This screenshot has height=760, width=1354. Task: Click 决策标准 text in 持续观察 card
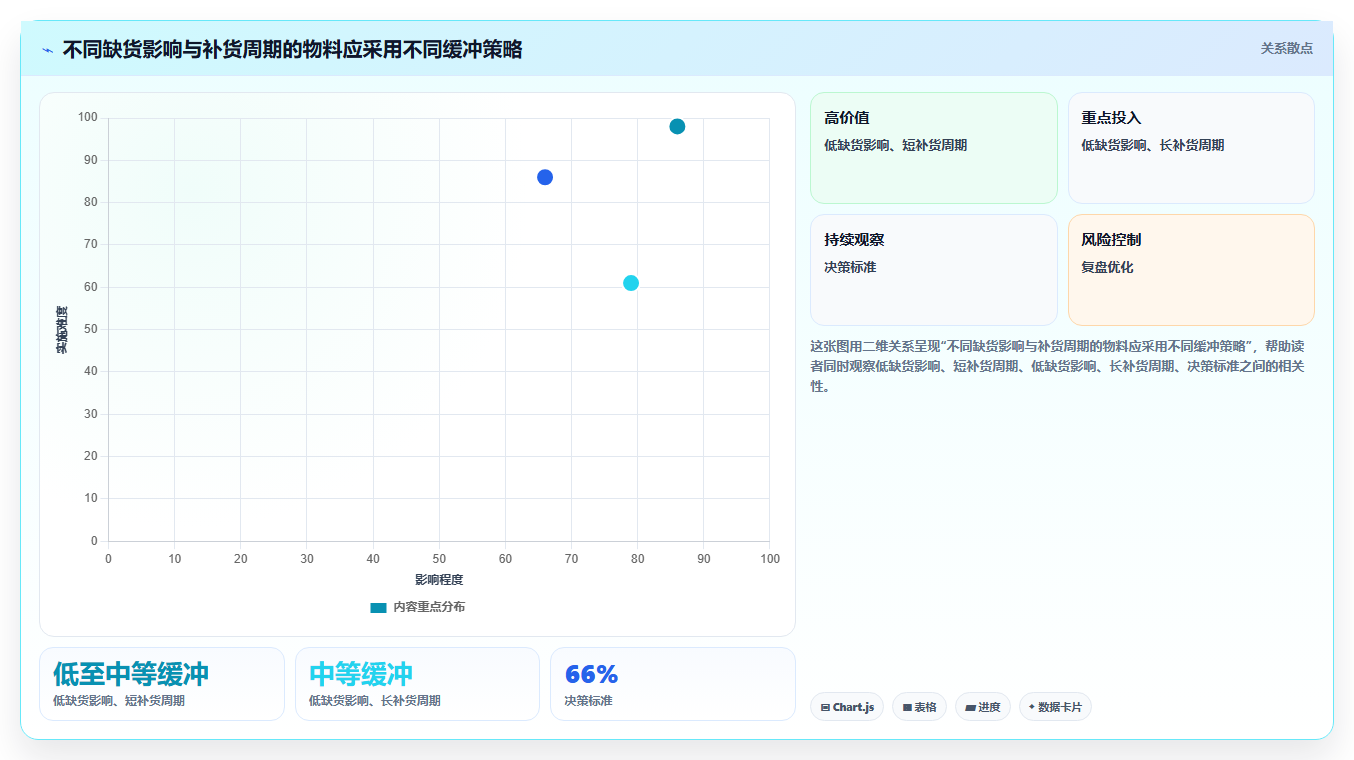coord(850,267)
